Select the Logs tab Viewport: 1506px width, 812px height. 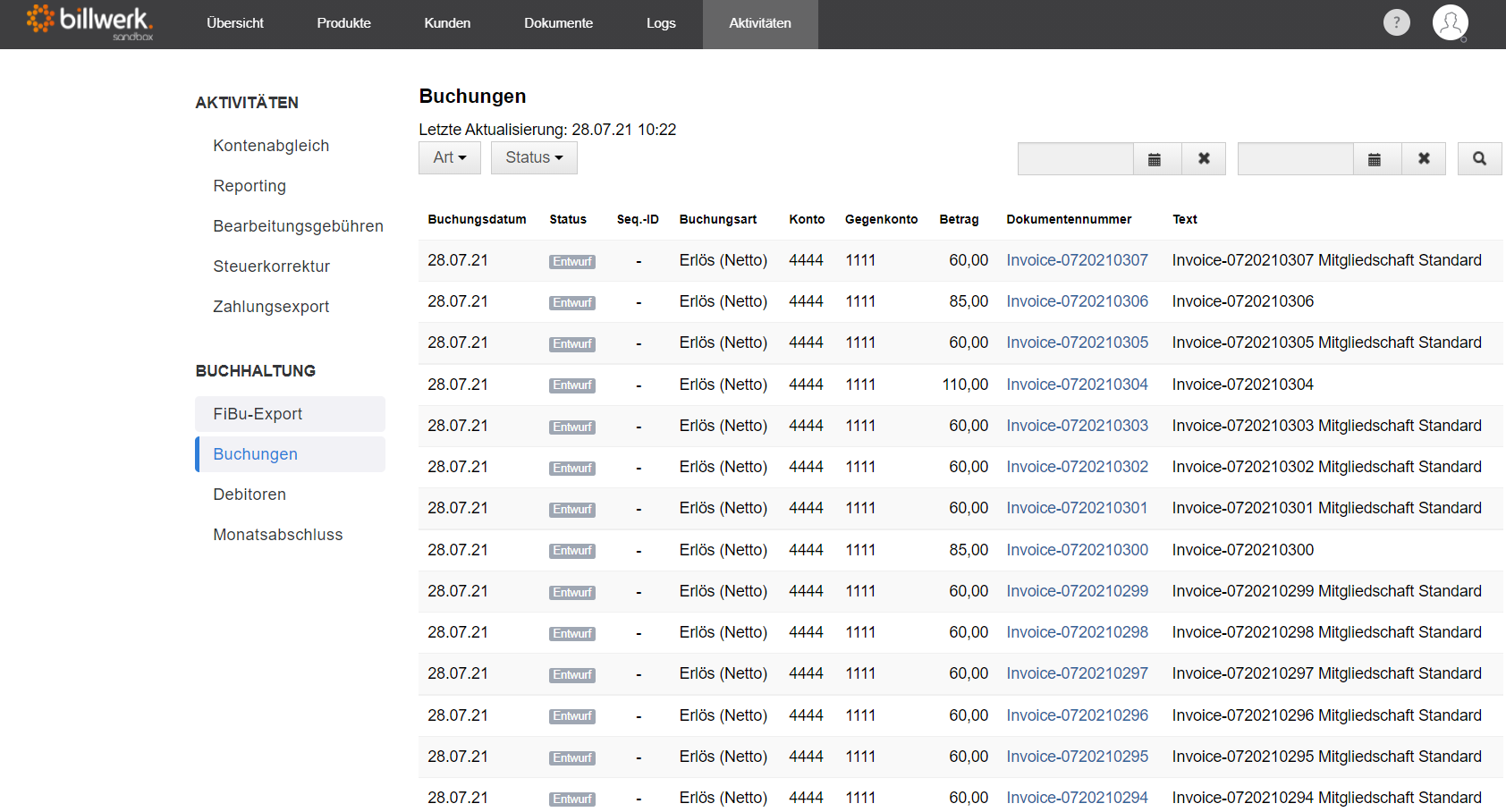[661, 23]
